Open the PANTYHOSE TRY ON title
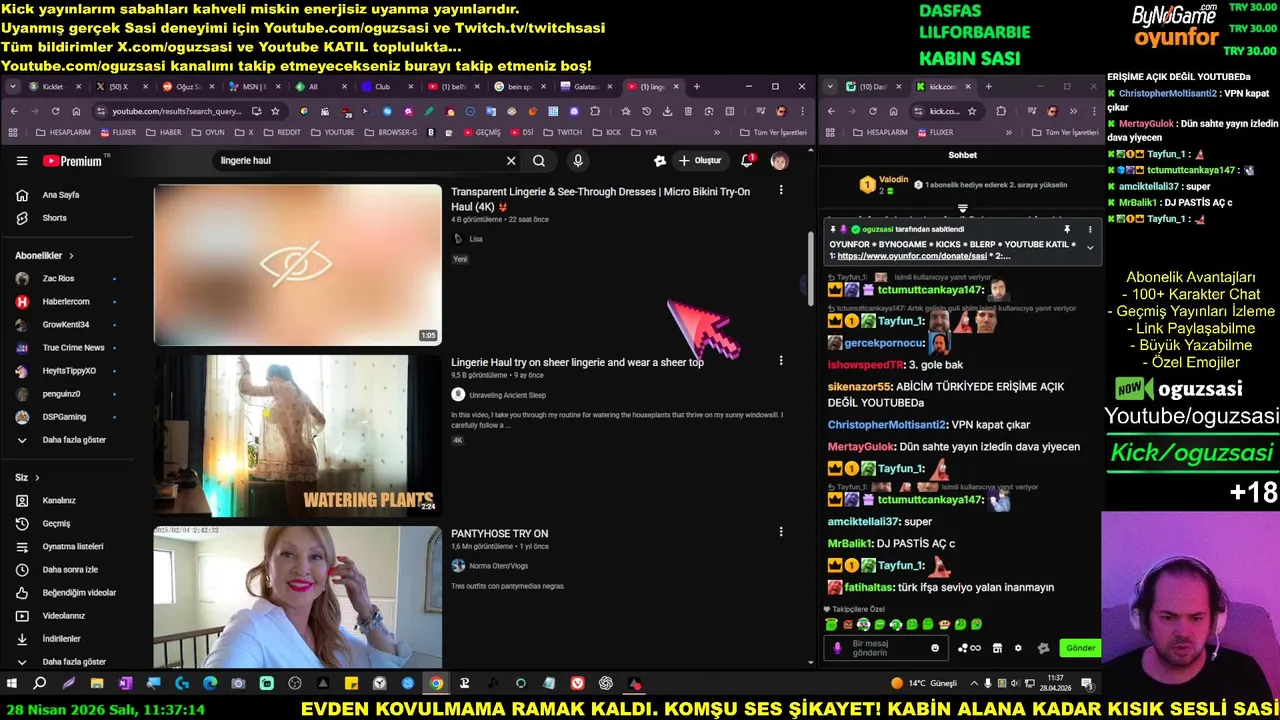The image size is (1280, 720). pyautogui.click(x=499, y=533)
